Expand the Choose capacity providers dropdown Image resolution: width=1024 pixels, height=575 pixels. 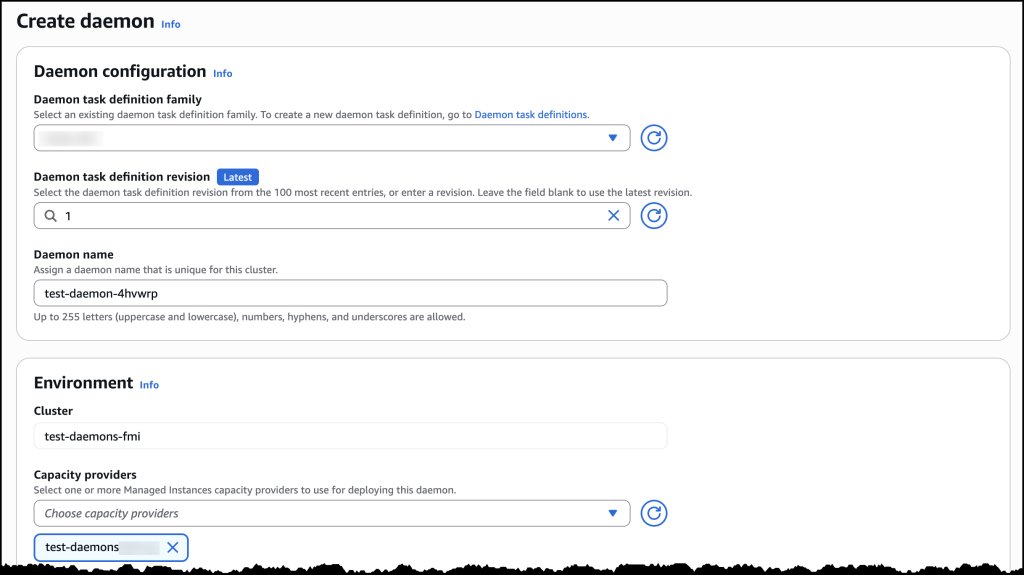[x=320, y=513]
